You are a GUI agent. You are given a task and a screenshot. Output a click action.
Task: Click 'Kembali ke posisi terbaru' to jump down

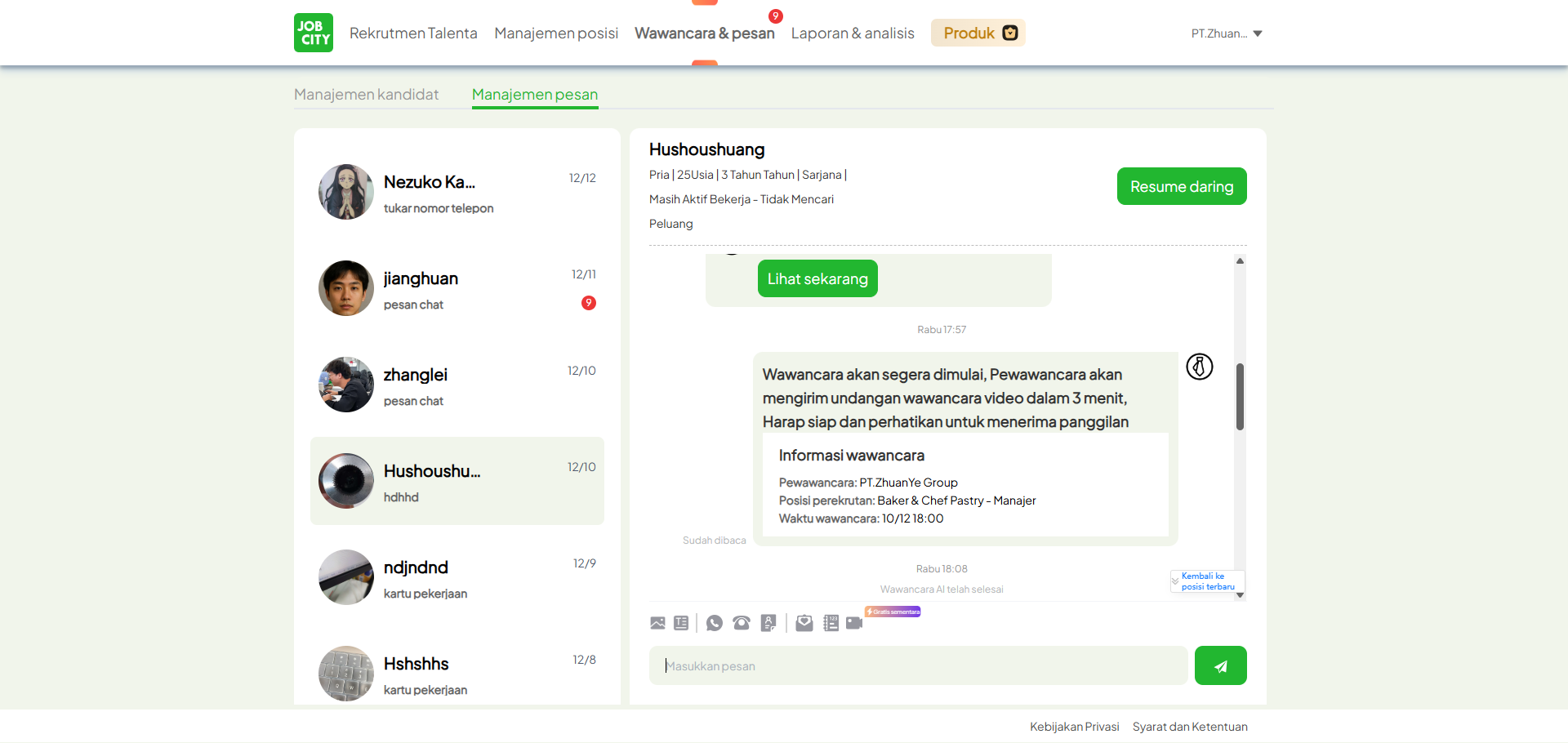point(1206,581)
